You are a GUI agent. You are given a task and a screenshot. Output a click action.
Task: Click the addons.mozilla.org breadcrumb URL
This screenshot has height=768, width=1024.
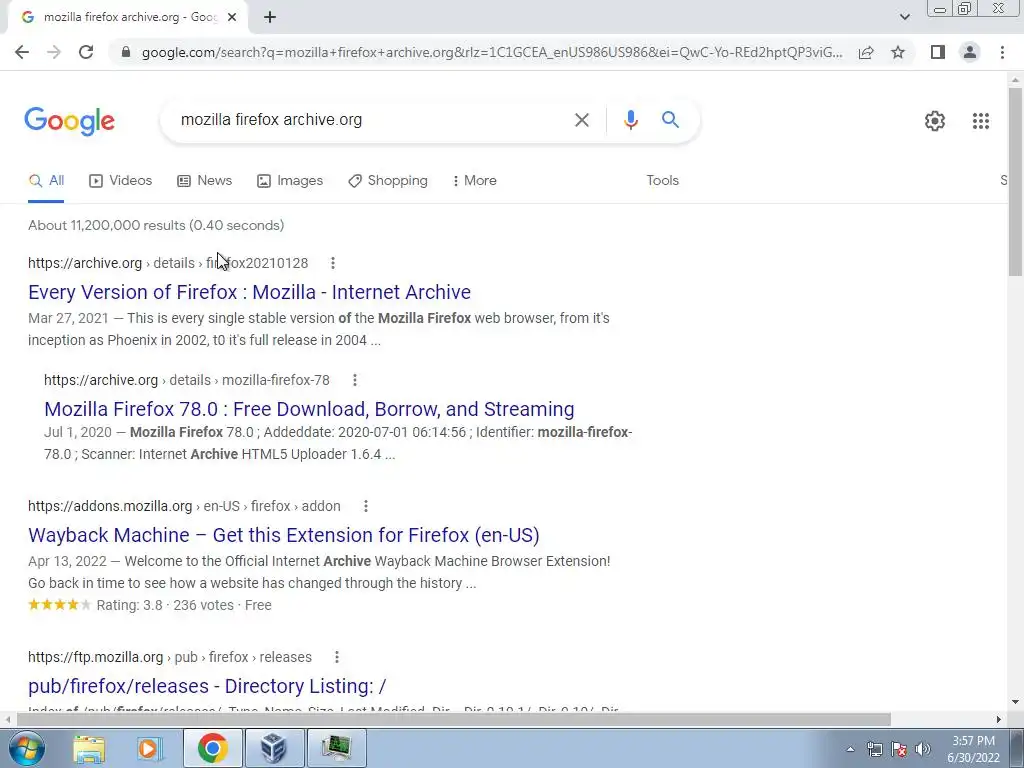184,506
